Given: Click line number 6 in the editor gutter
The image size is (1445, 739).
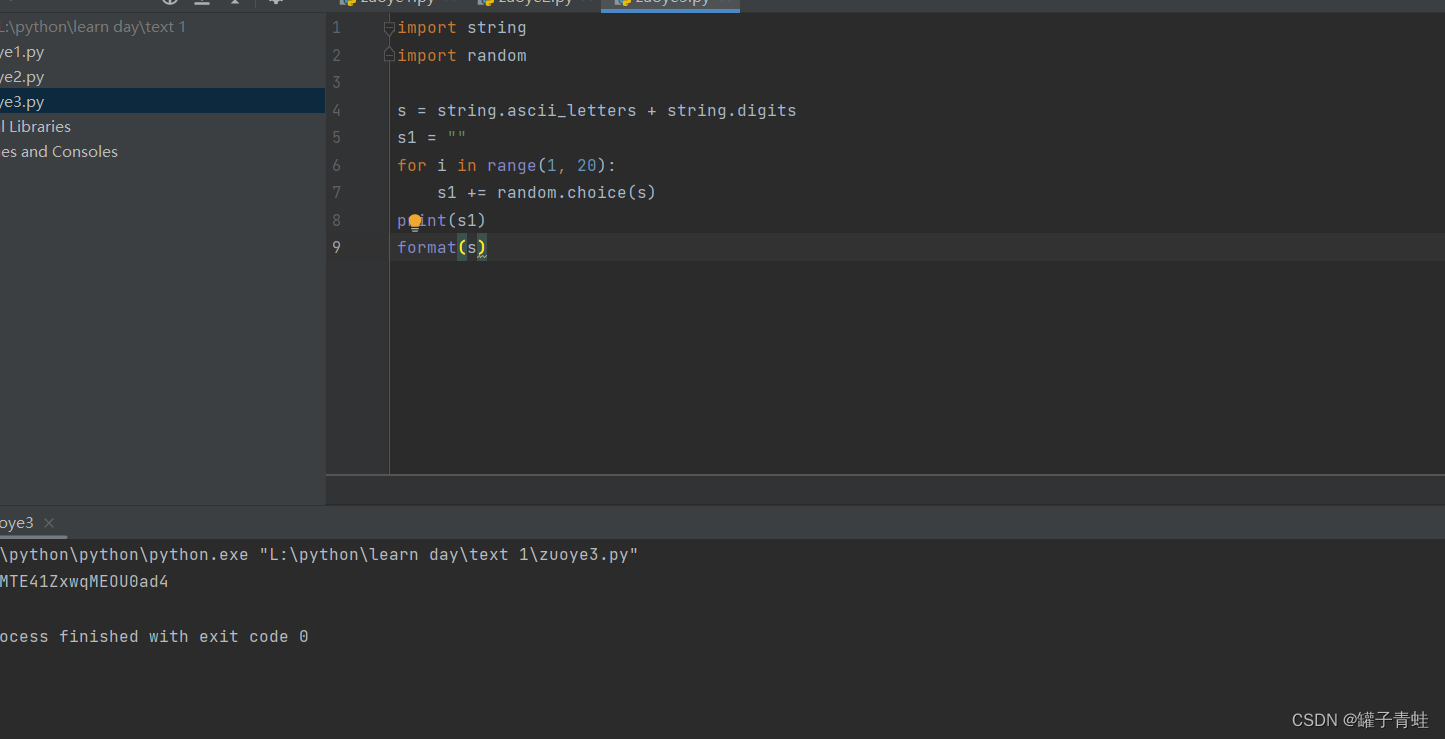Looking at the screenshot, I should pos(336,165).
